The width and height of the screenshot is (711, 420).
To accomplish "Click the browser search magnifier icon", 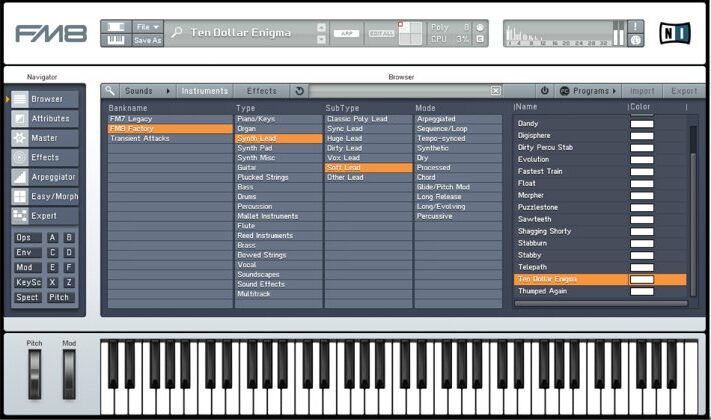I will click(x=110, y=91).
